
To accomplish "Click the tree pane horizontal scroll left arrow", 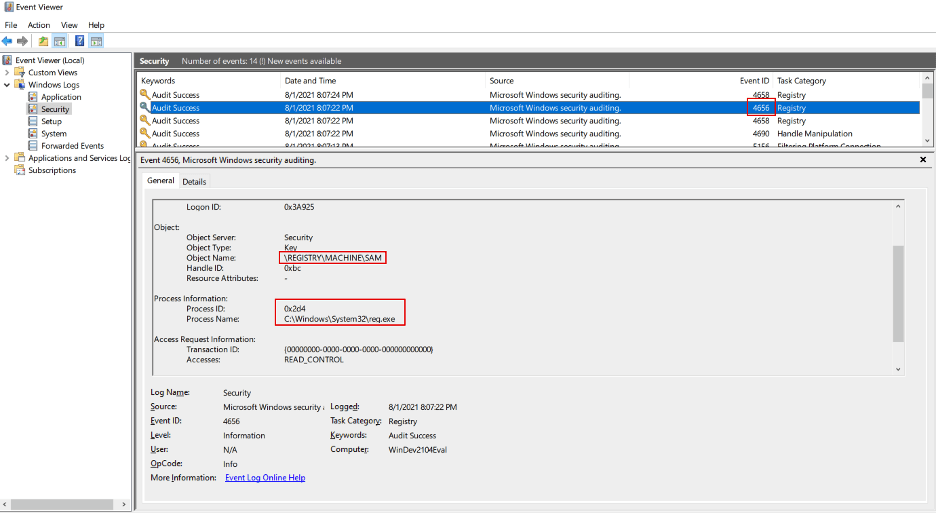I will [x=5, y=504].
